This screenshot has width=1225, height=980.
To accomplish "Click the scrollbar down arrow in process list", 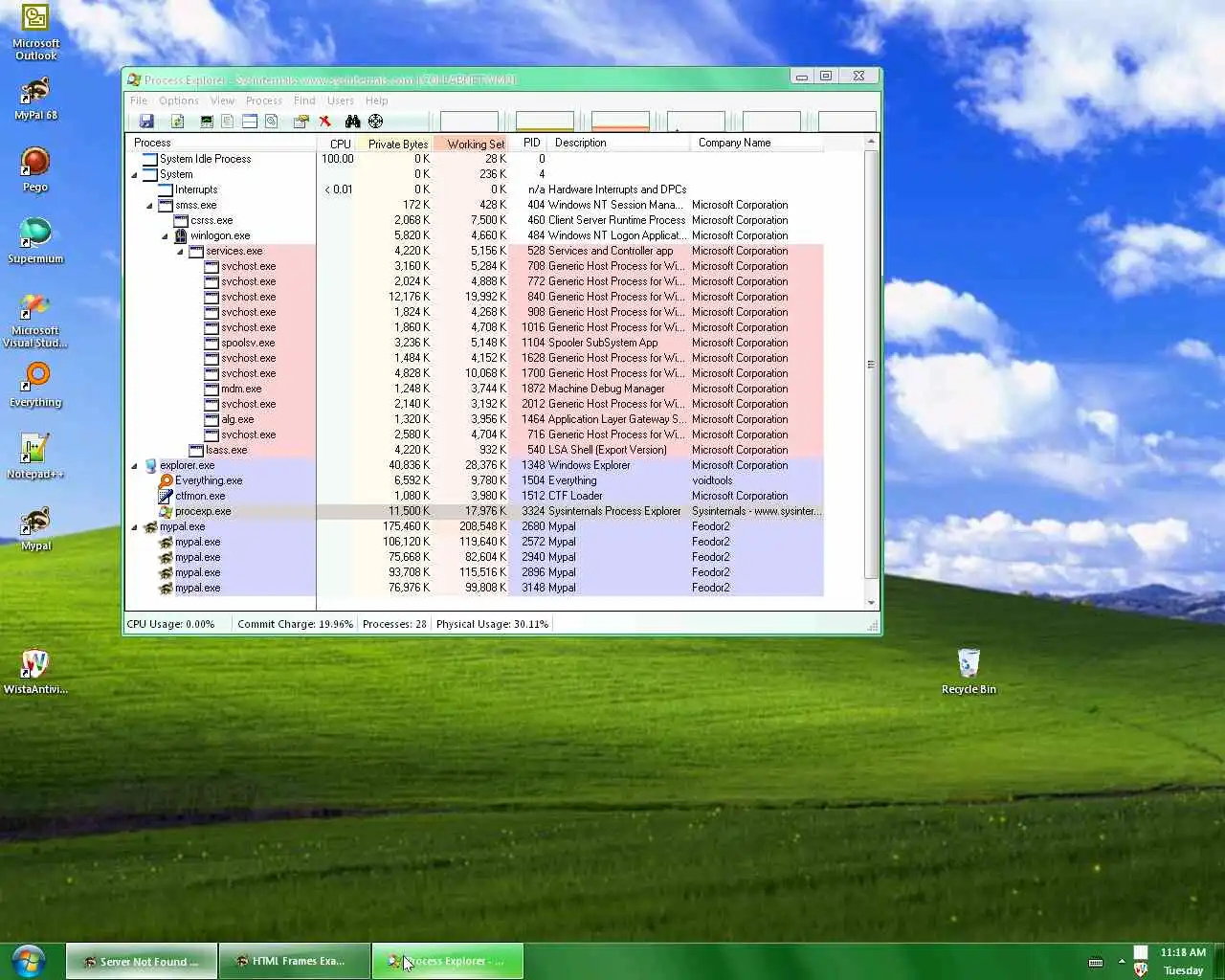I will click(x=871, y=603).
